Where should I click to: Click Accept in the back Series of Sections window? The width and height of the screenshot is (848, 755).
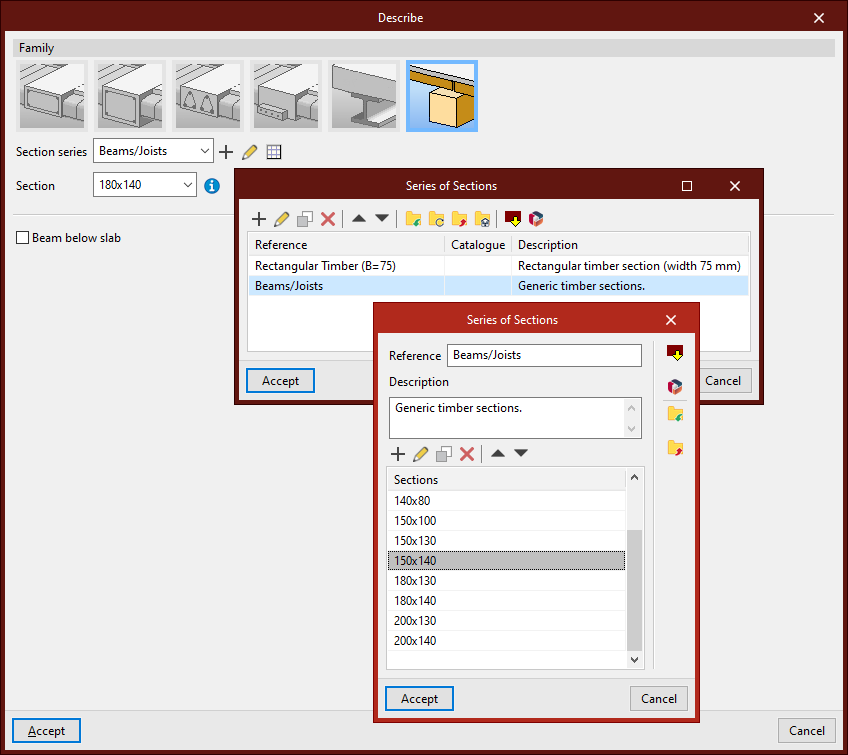(280, 381)
